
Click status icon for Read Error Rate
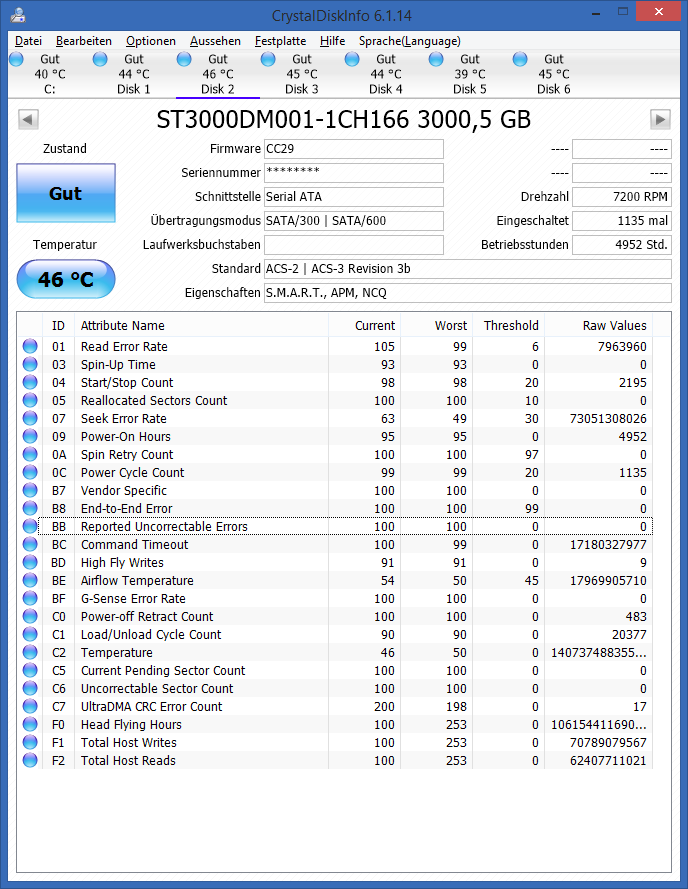[x=30, y=346]
